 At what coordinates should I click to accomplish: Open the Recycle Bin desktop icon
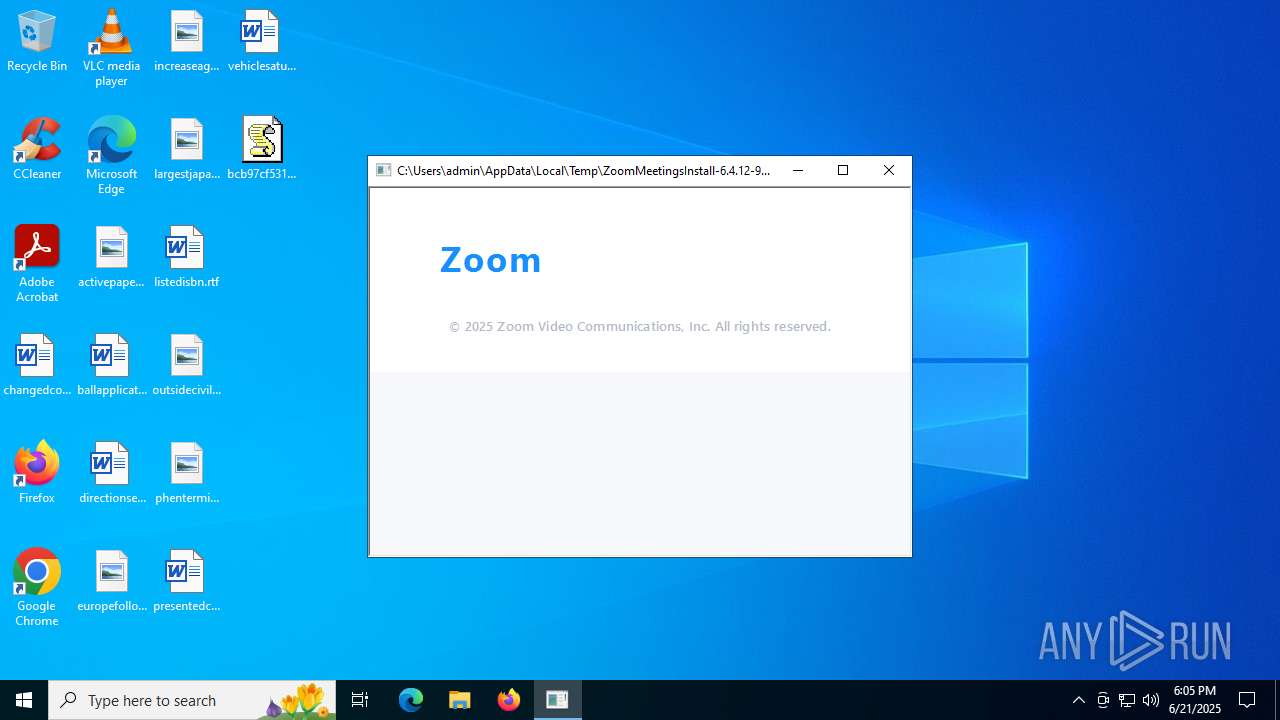(x=37, y=41)
